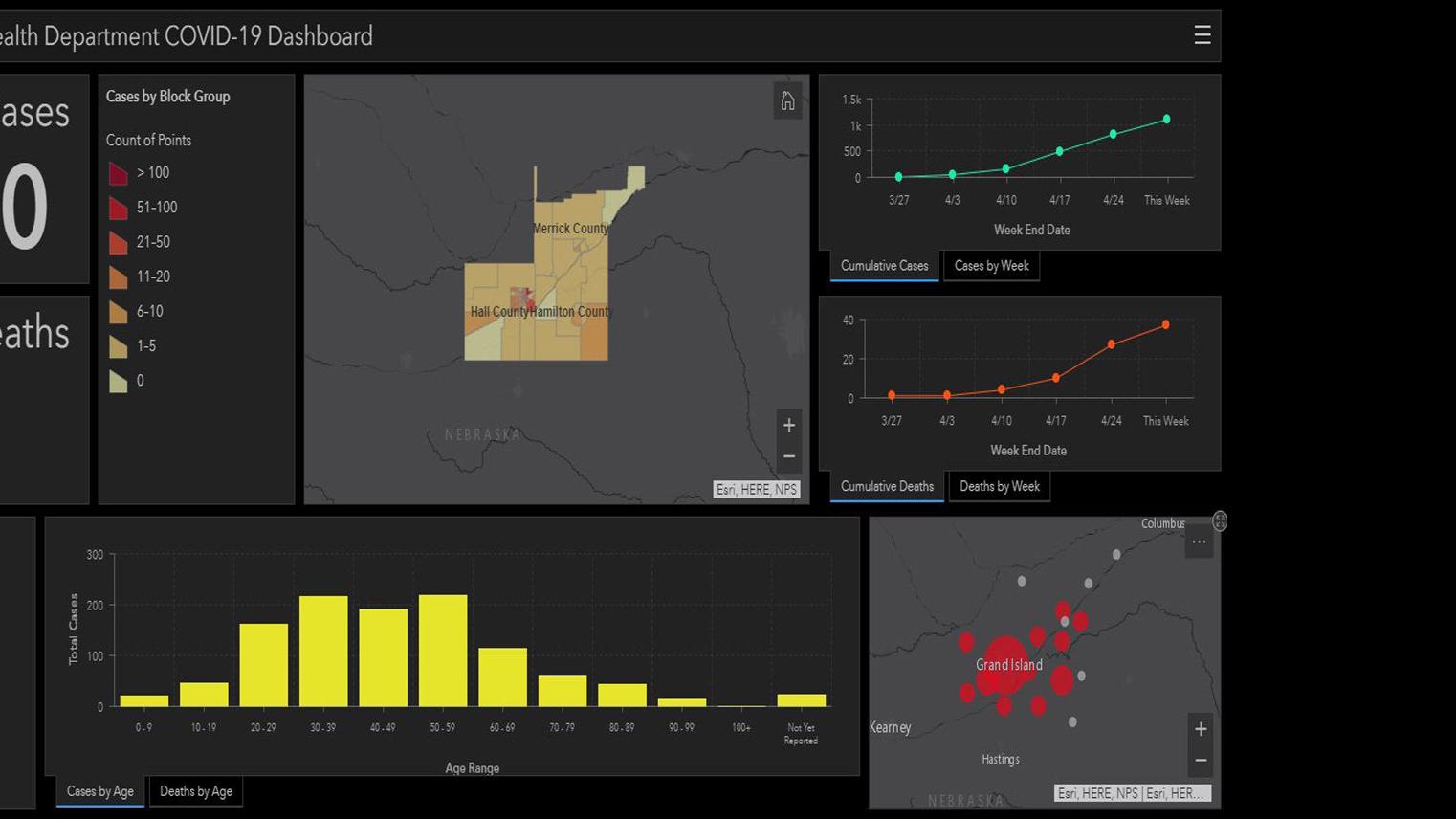Screen dimensions: 1456x819
Task: Show the Deaths by Age chart tab
Action: (x=196, y=792)
